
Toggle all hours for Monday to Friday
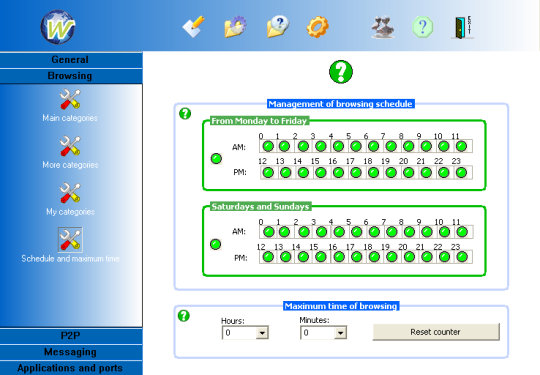216,159
